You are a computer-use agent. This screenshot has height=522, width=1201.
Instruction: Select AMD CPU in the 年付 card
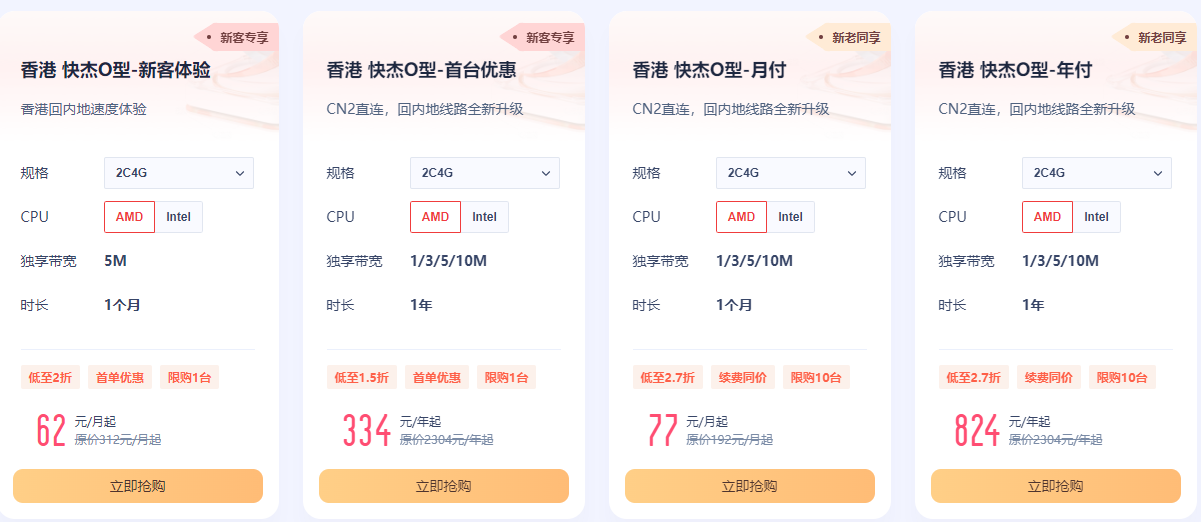[1048, 217]
